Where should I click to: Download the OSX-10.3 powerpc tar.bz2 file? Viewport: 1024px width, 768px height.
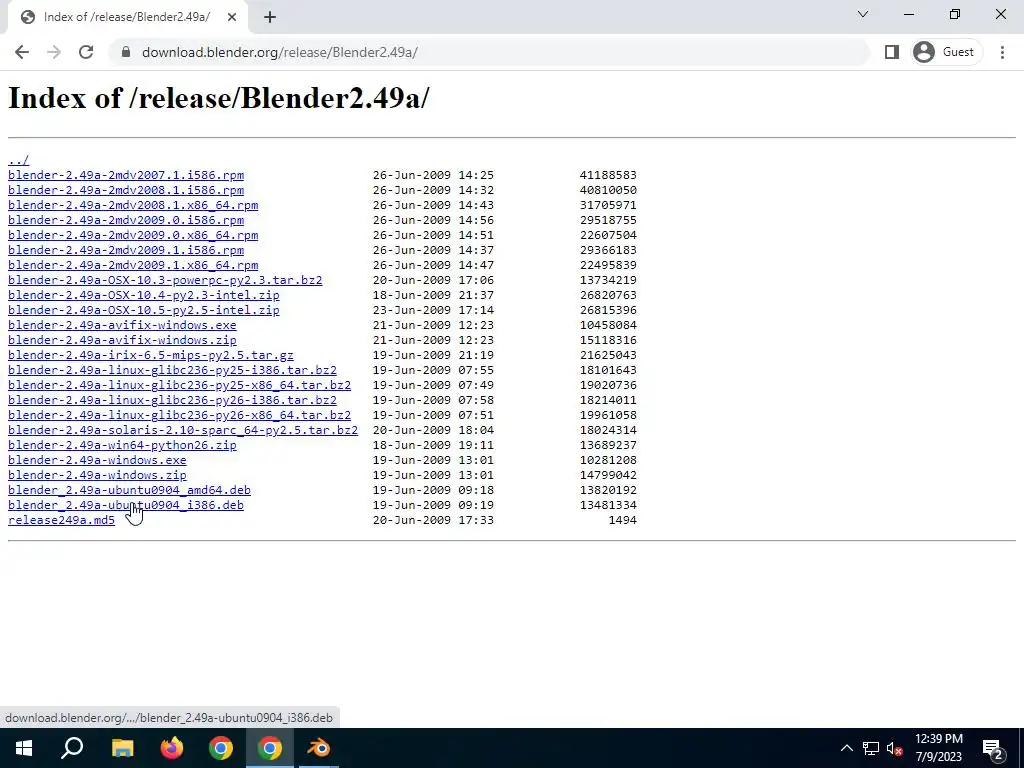[165, 280]
